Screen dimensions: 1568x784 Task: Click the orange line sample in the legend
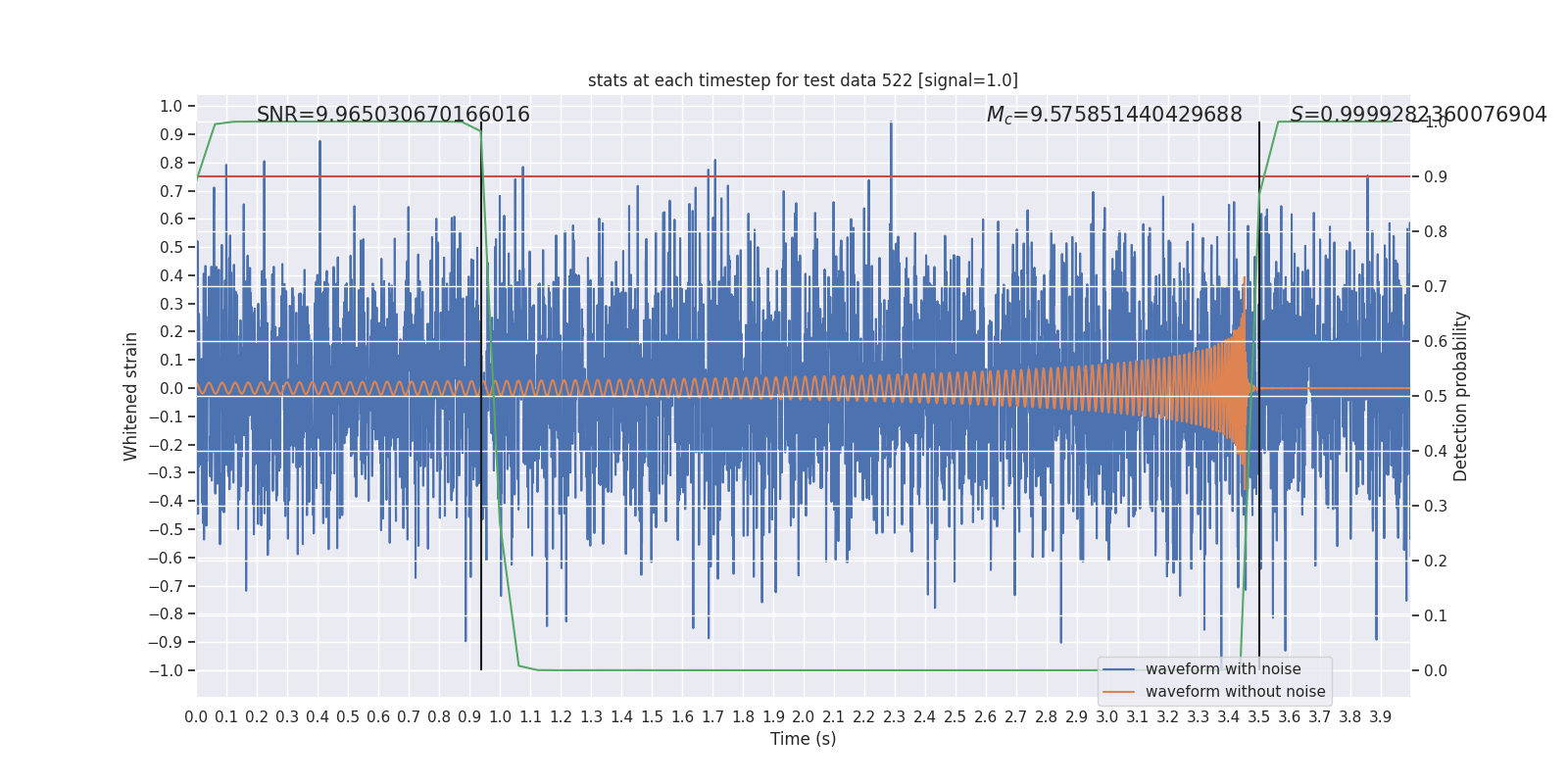1118,692
